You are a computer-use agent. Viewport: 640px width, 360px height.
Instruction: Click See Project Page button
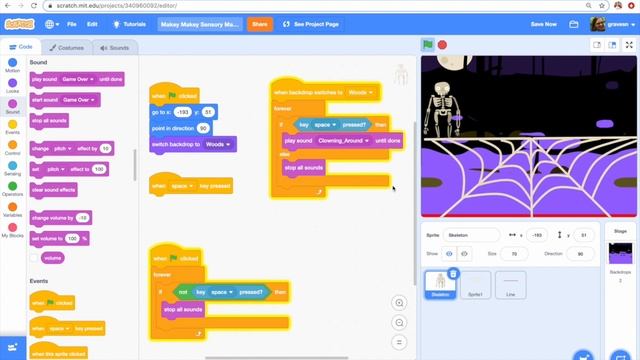click(311, 24)
